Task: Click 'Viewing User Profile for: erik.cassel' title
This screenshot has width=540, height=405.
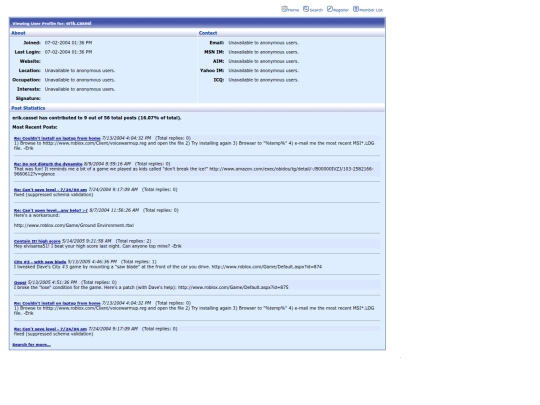Action: click(52, 23)
